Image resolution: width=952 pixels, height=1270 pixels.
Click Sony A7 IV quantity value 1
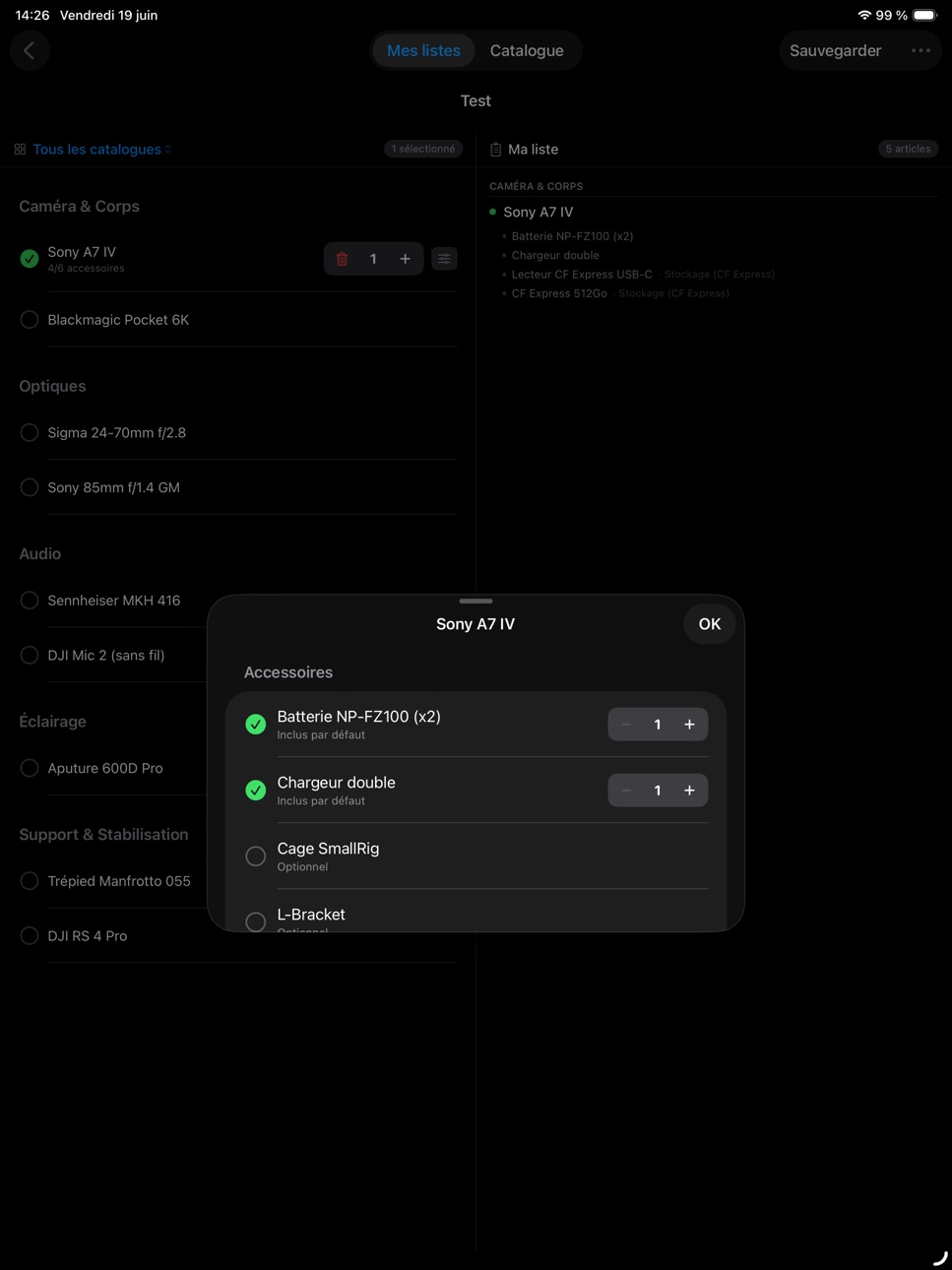[373, 259]
